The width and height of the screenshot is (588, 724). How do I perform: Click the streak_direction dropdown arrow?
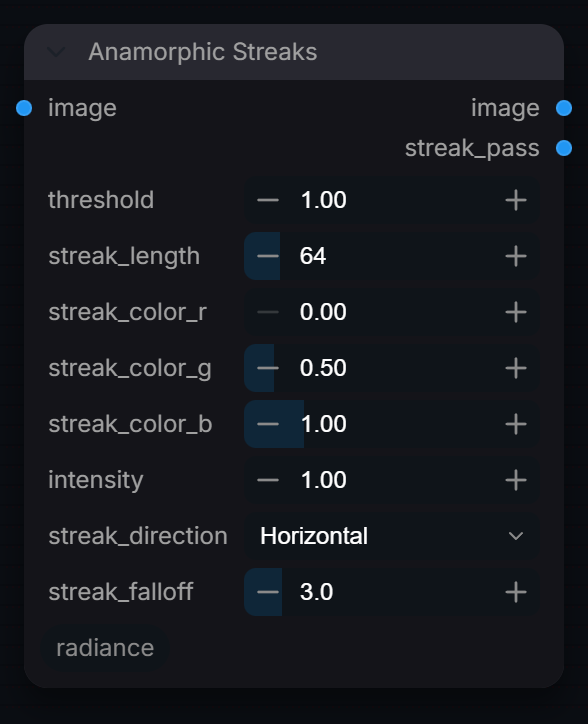tap(516, 536)
